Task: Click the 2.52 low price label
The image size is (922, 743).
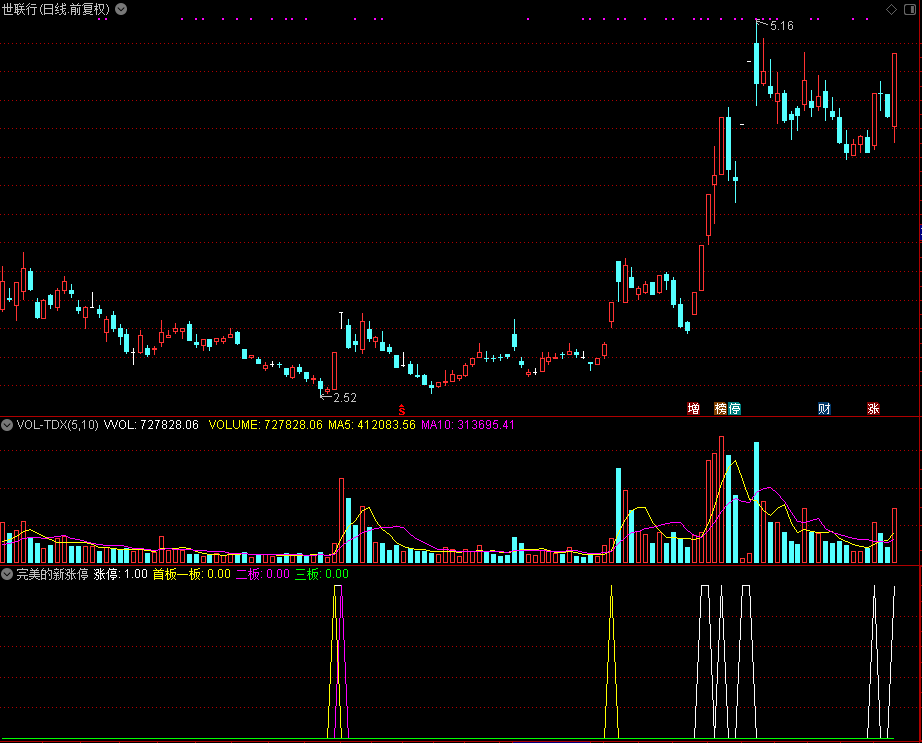Action: point(345,398)
